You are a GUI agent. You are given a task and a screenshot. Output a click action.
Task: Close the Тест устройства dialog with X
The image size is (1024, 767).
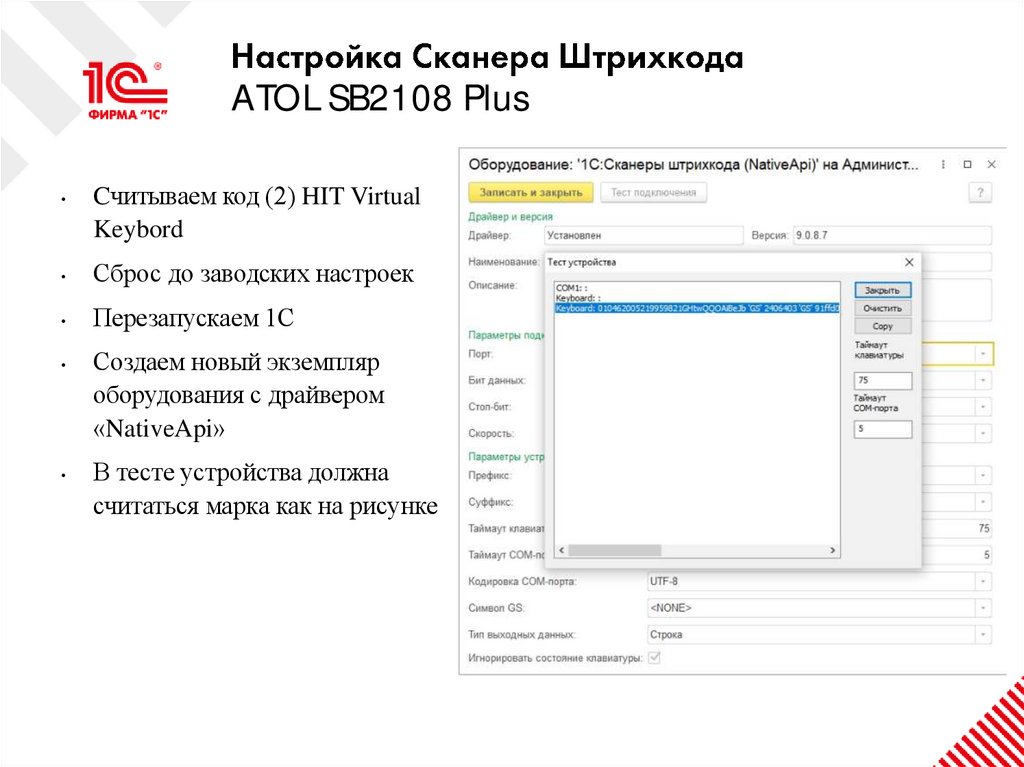click(908, 262)
